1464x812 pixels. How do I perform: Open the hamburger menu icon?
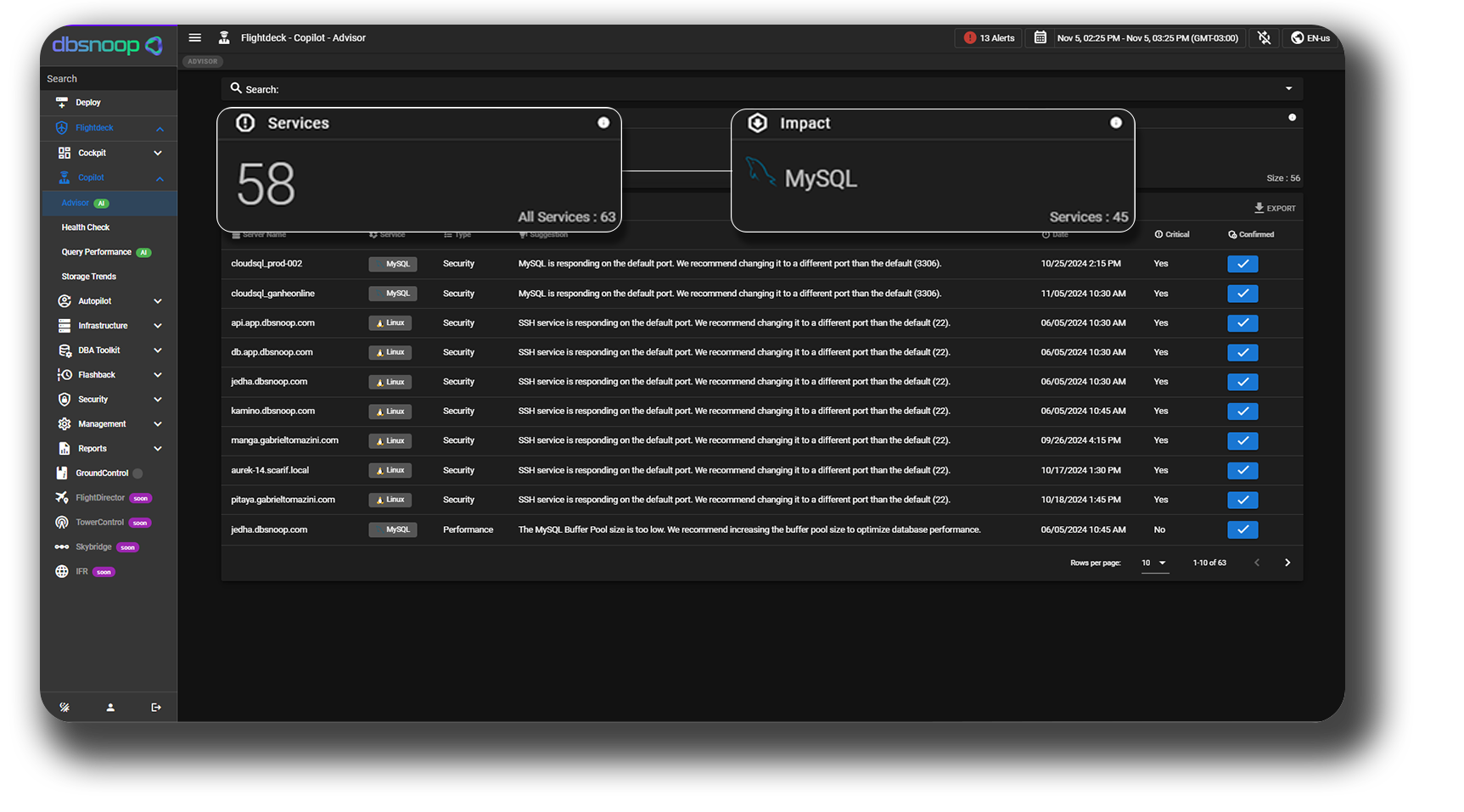click(195, 37)
